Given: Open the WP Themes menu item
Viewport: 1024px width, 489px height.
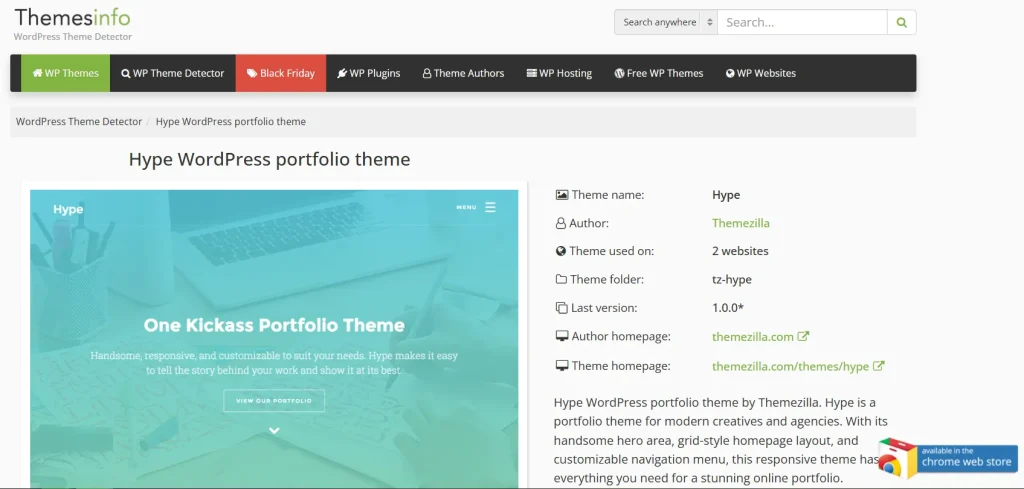Looking at the screenshot, I should coord(65,73).
